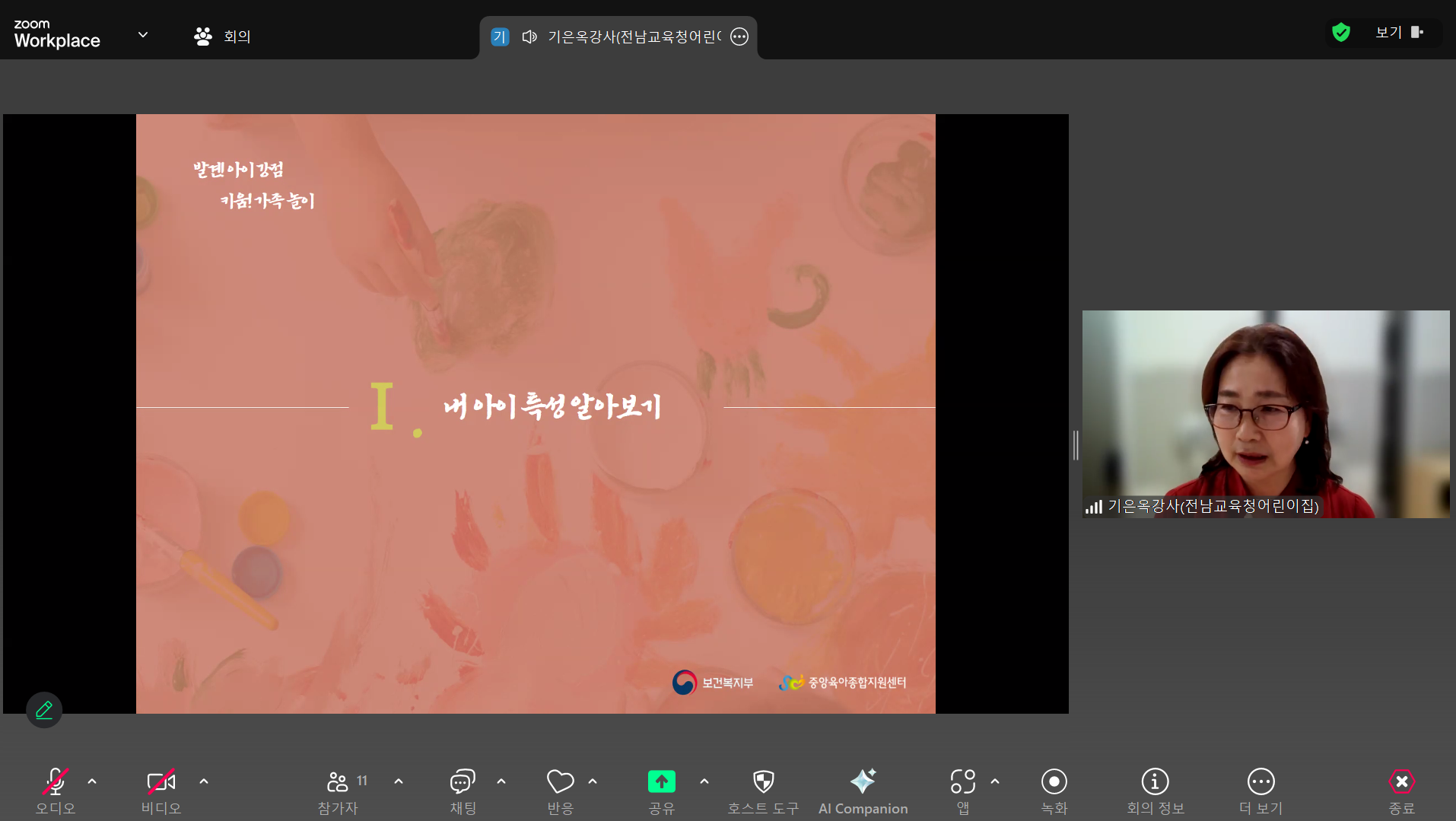1456x821 pixels.
Task: Open the Zoom Workplace dropdown chevron
Action: click(x=143, y=35)
